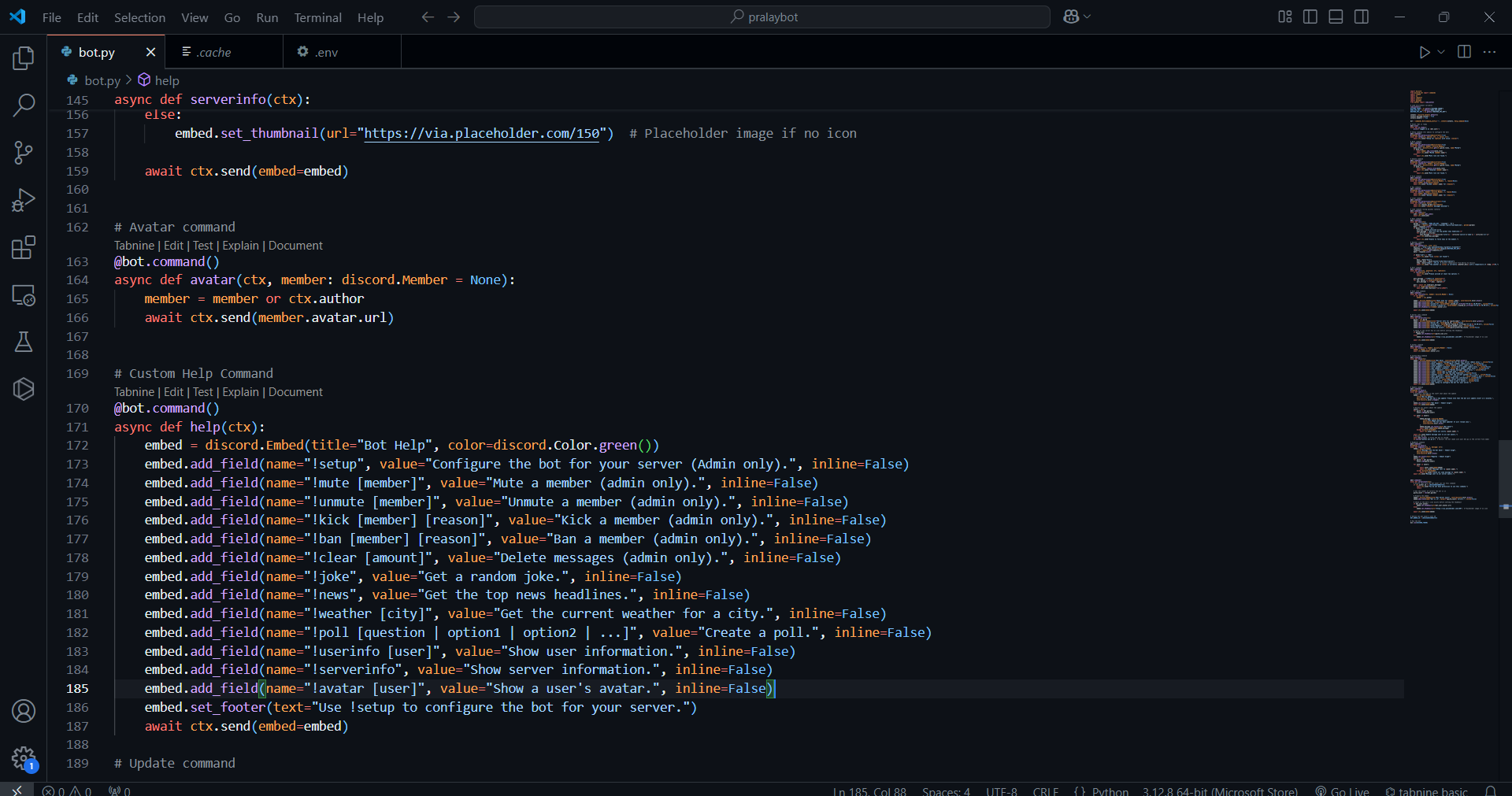Open the Remote Explorer icon
The image size is (1512, 796).
pyautogui.click(x=24, y=295)
